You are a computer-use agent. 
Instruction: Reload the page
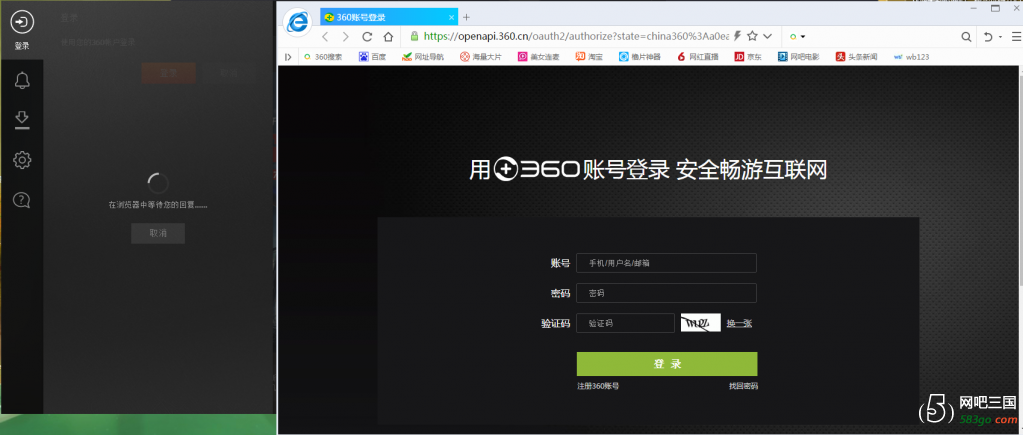coord(367,37)
